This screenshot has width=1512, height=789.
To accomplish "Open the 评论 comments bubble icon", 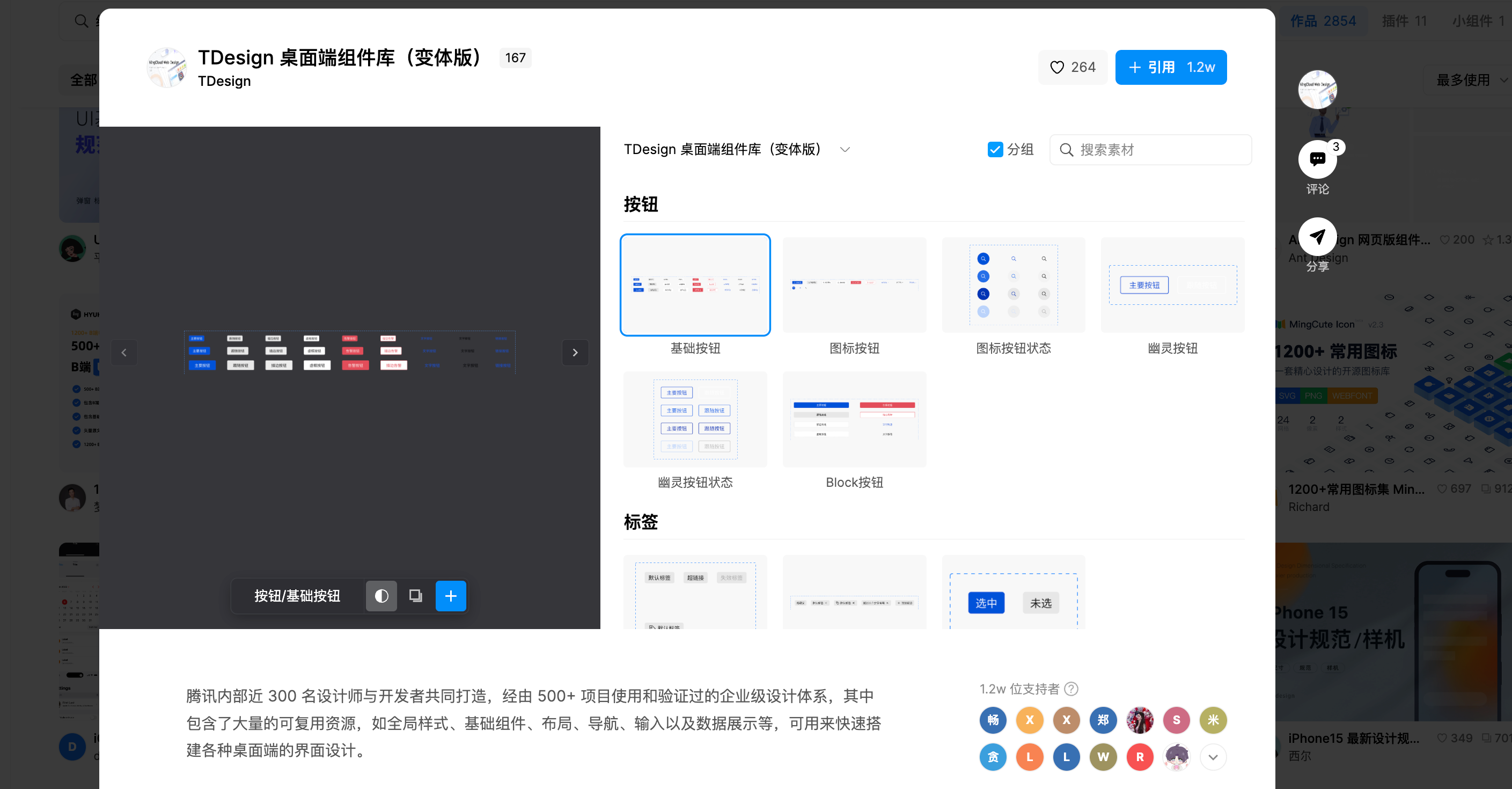I will (x=1317, y=159).
